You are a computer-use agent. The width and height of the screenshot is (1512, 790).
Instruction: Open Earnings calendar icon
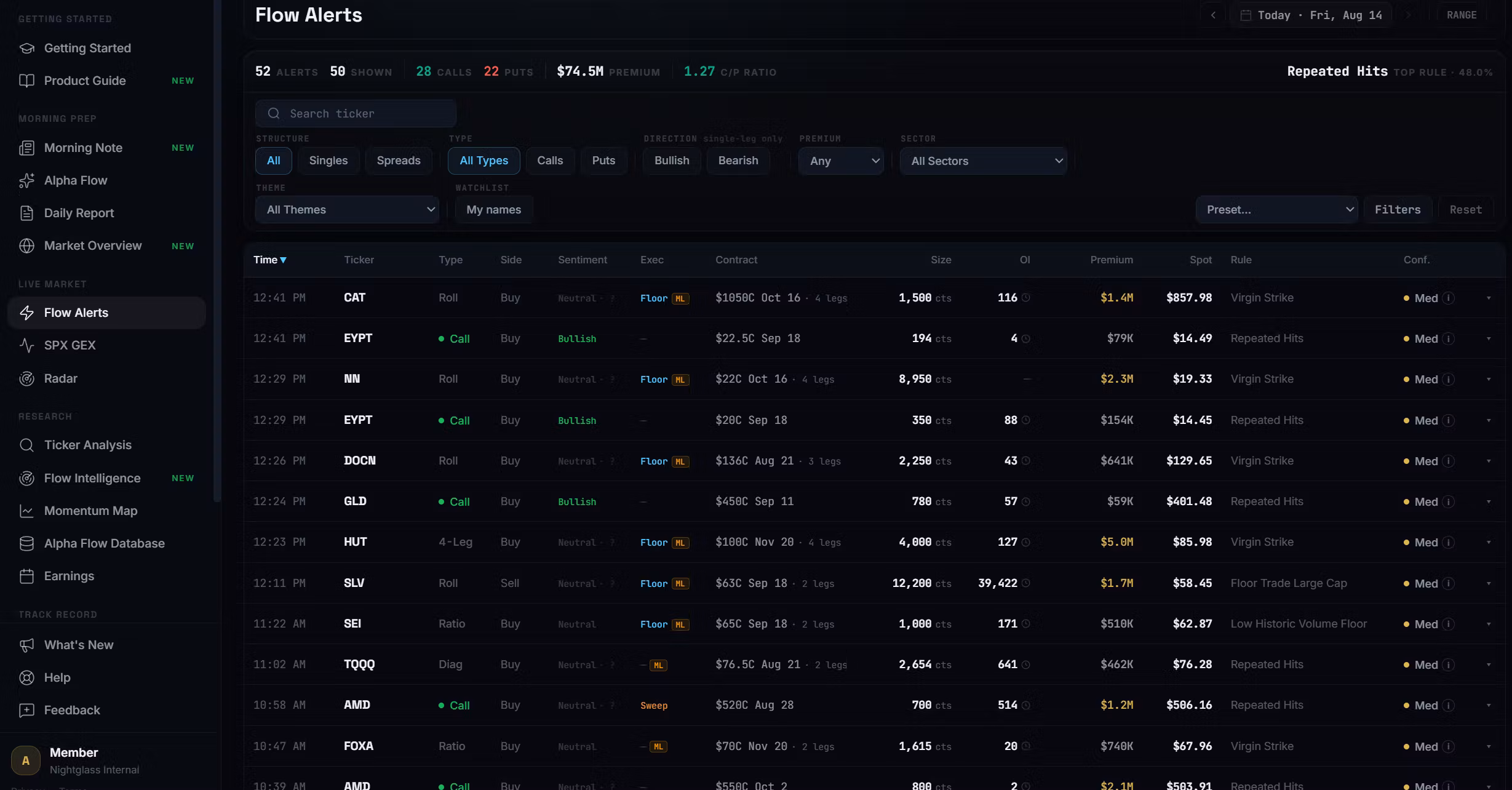tap(26, 576)
